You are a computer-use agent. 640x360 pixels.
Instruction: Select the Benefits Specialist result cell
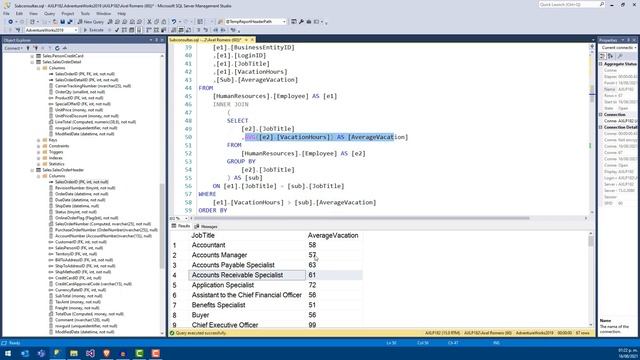click(x=247, y=305)
